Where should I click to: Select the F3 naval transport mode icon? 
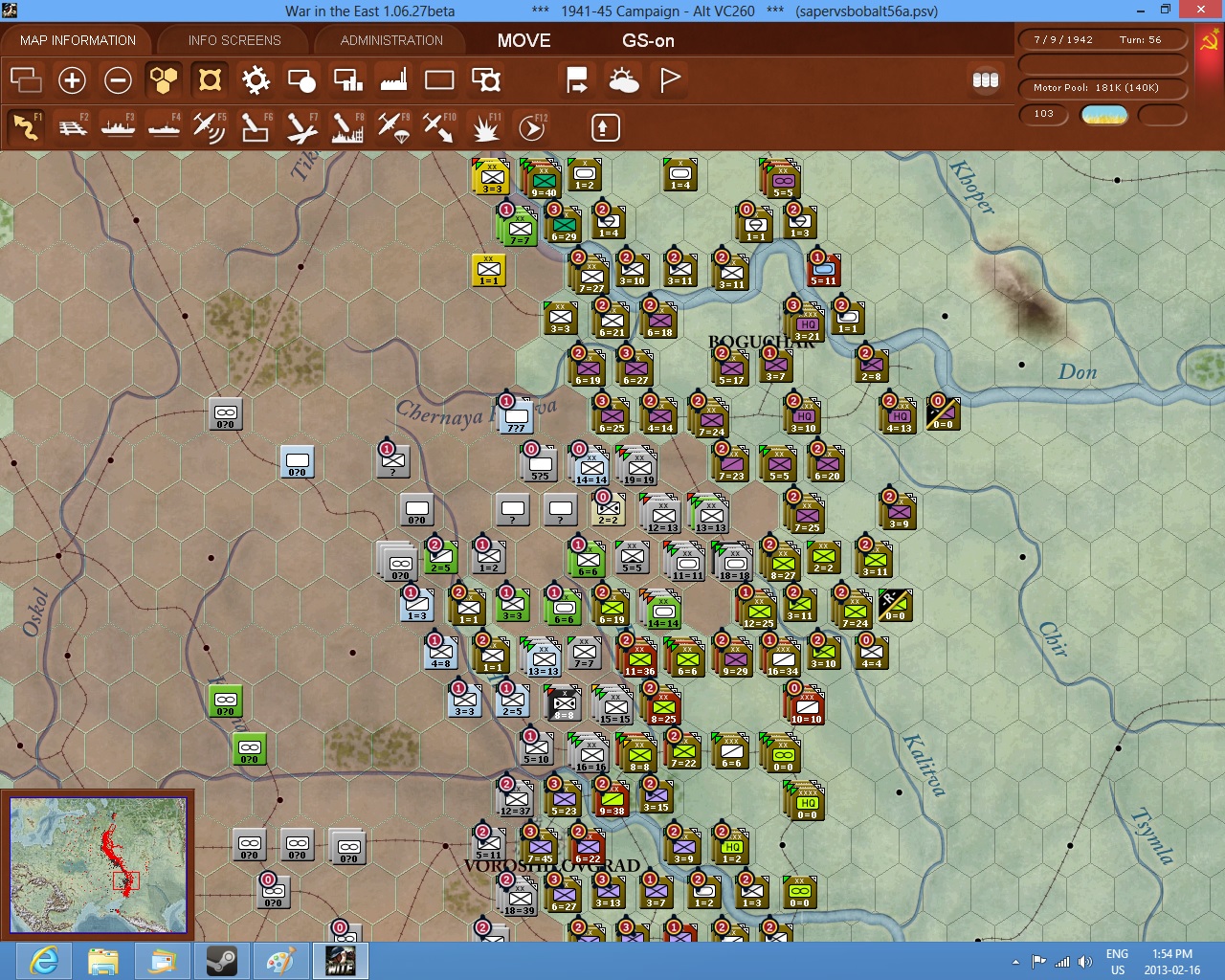[118, 127]
